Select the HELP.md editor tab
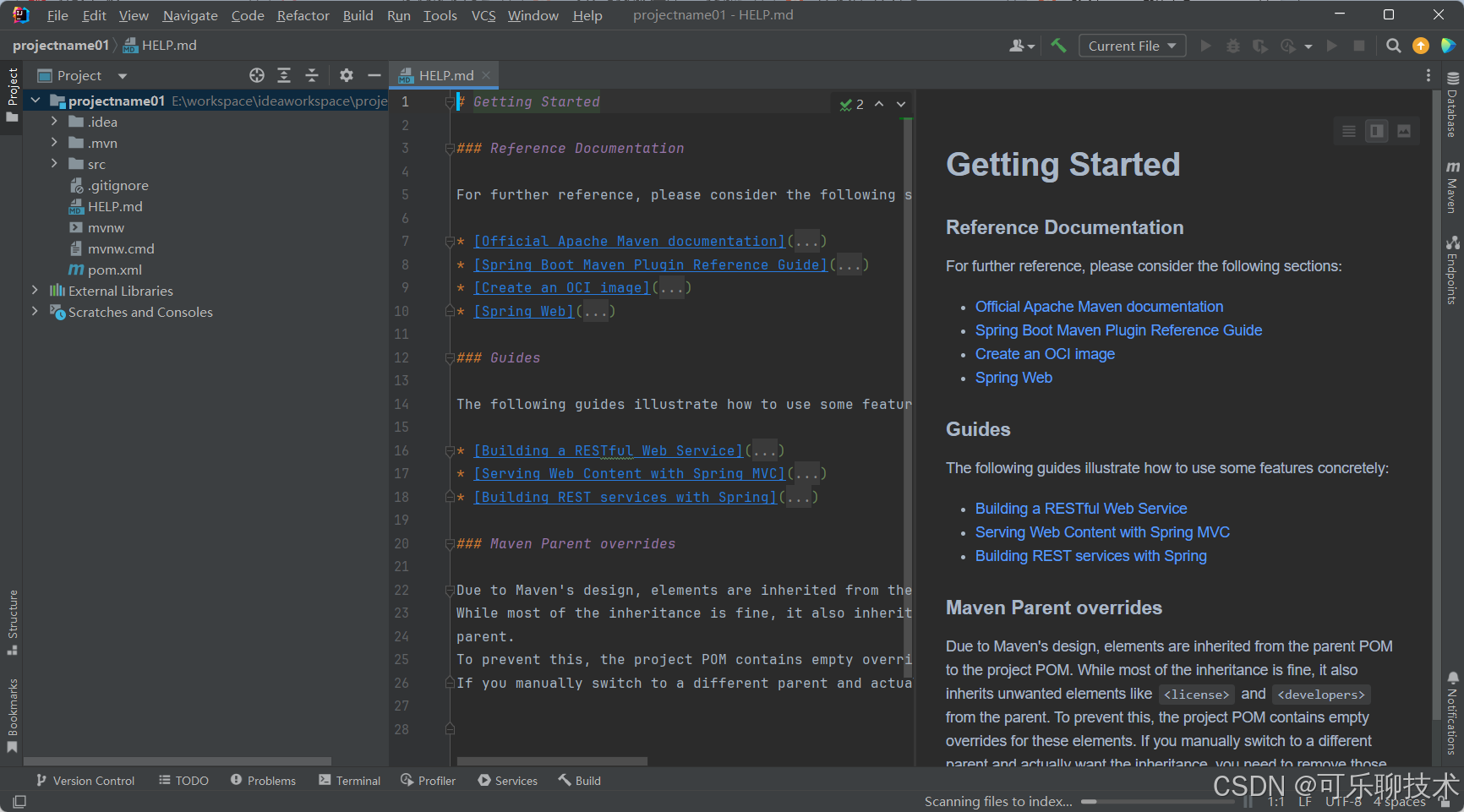 (x=445, y=75)
